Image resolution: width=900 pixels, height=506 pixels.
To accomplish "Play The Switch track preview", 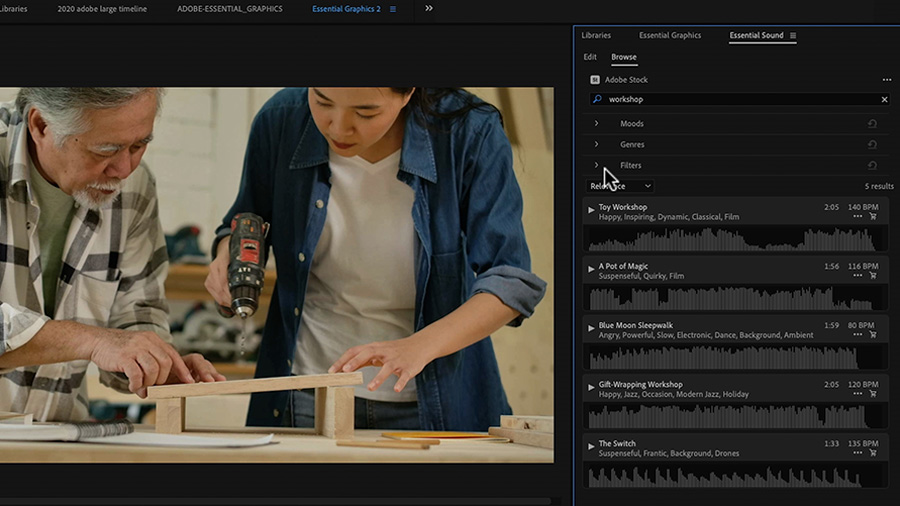I will (x=591, y=445).
